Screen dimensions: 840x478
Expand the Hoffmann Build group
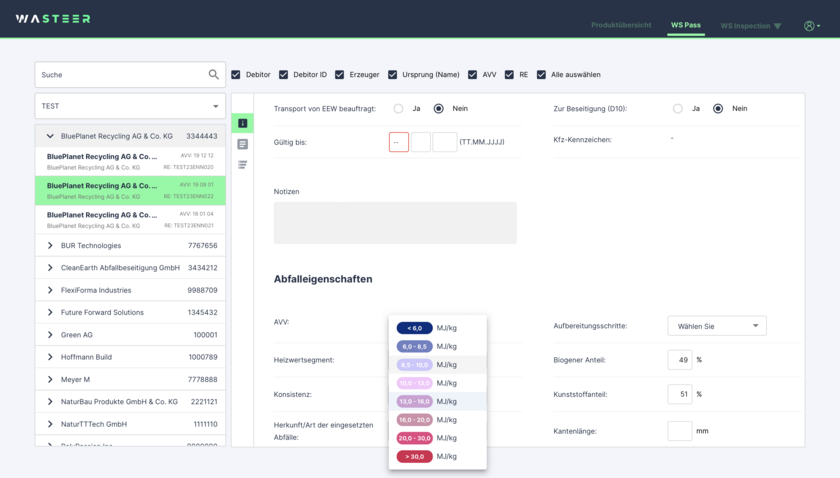[50, 357]
